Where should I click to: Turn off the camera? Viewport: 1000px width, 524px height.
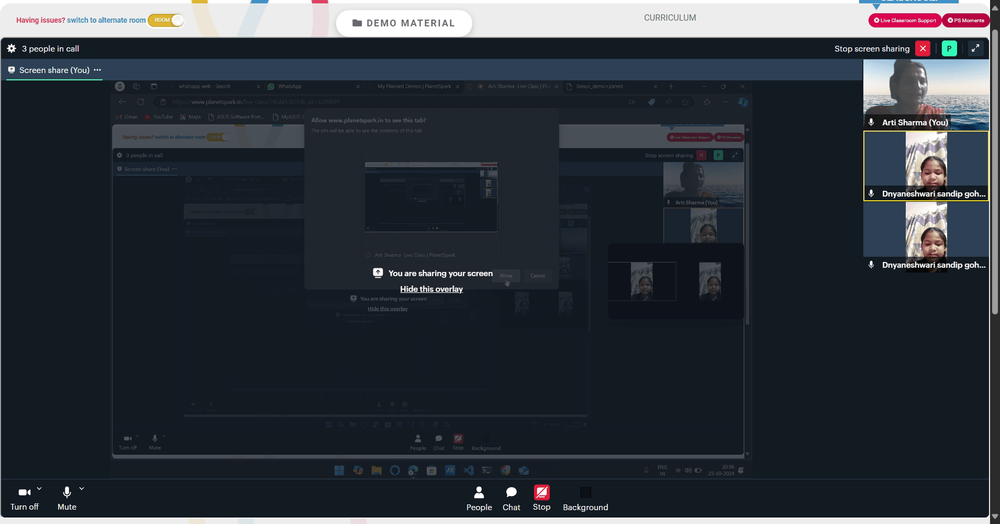24,499
